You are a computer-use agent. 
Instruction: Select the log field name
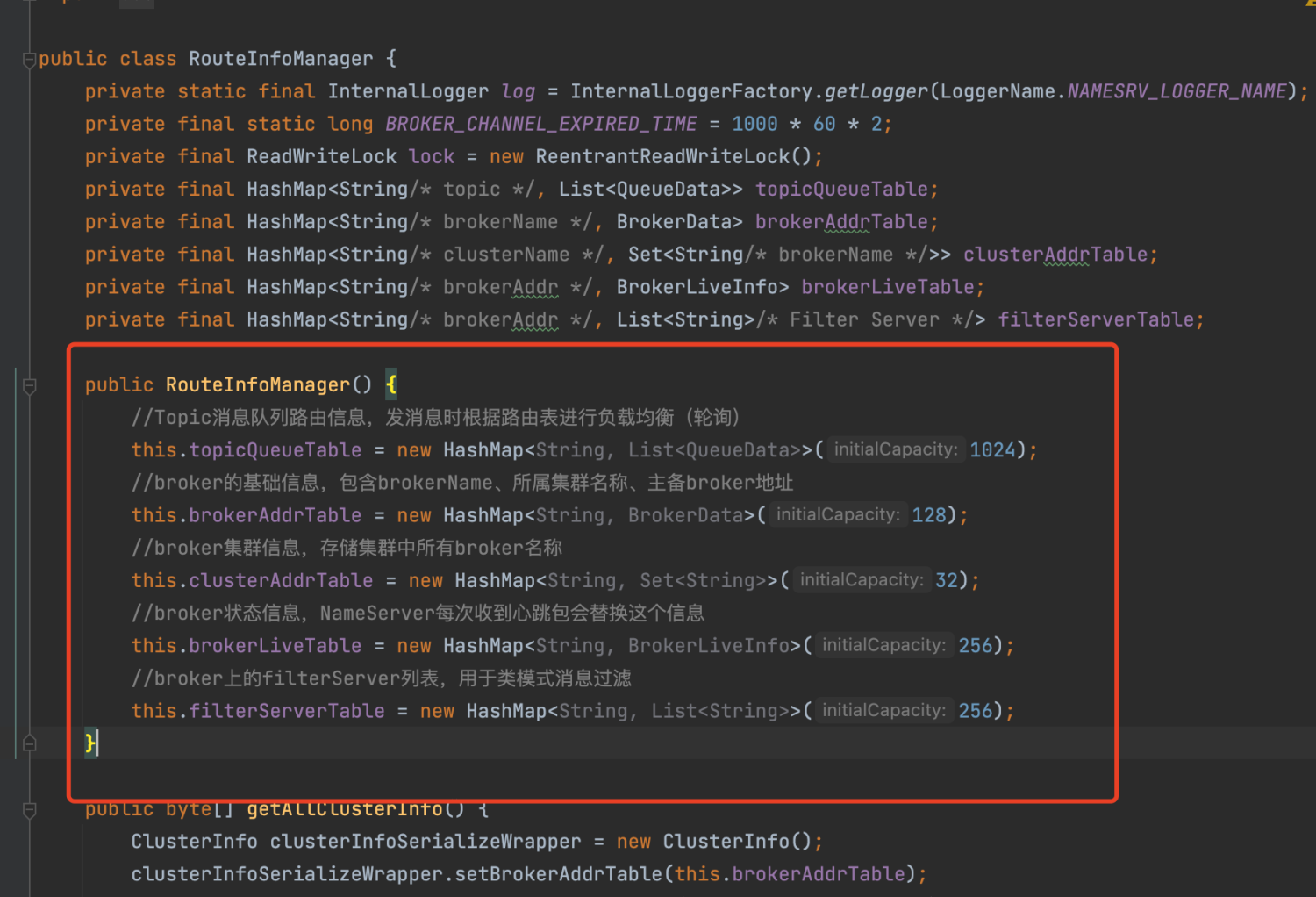coord(518,91)
